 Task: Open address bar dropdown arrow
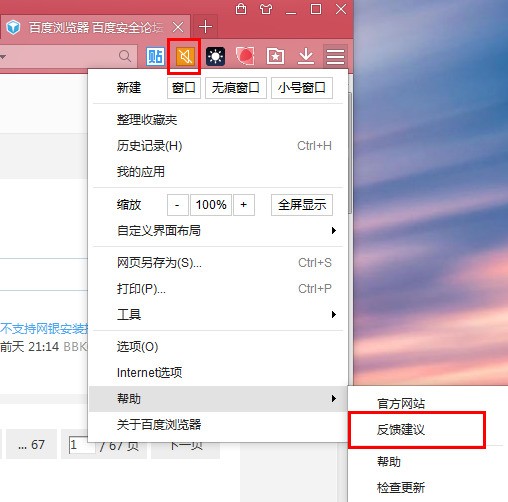click(x=3, y=57)
